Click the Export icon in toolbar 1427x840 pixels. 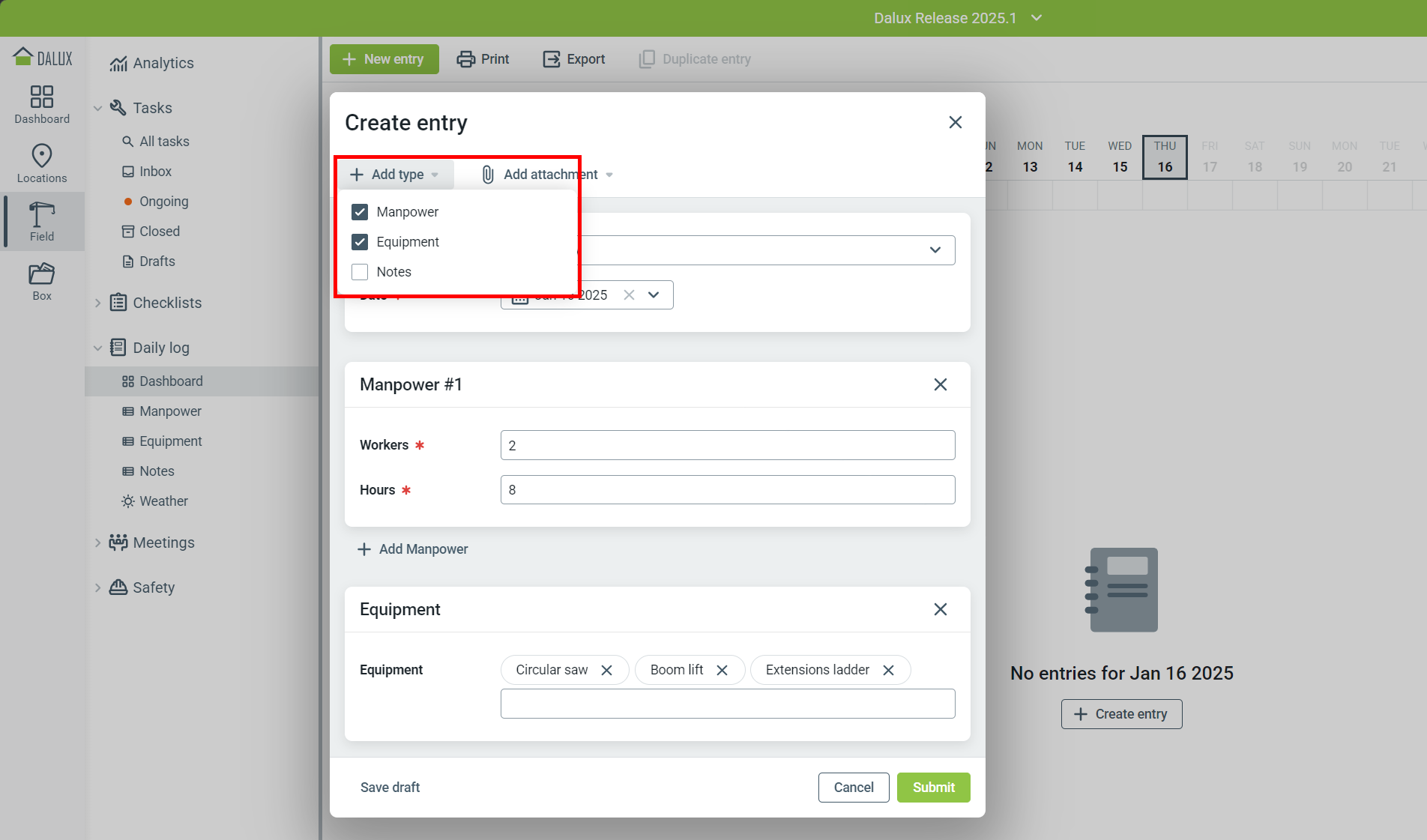[x=552, y=59]
